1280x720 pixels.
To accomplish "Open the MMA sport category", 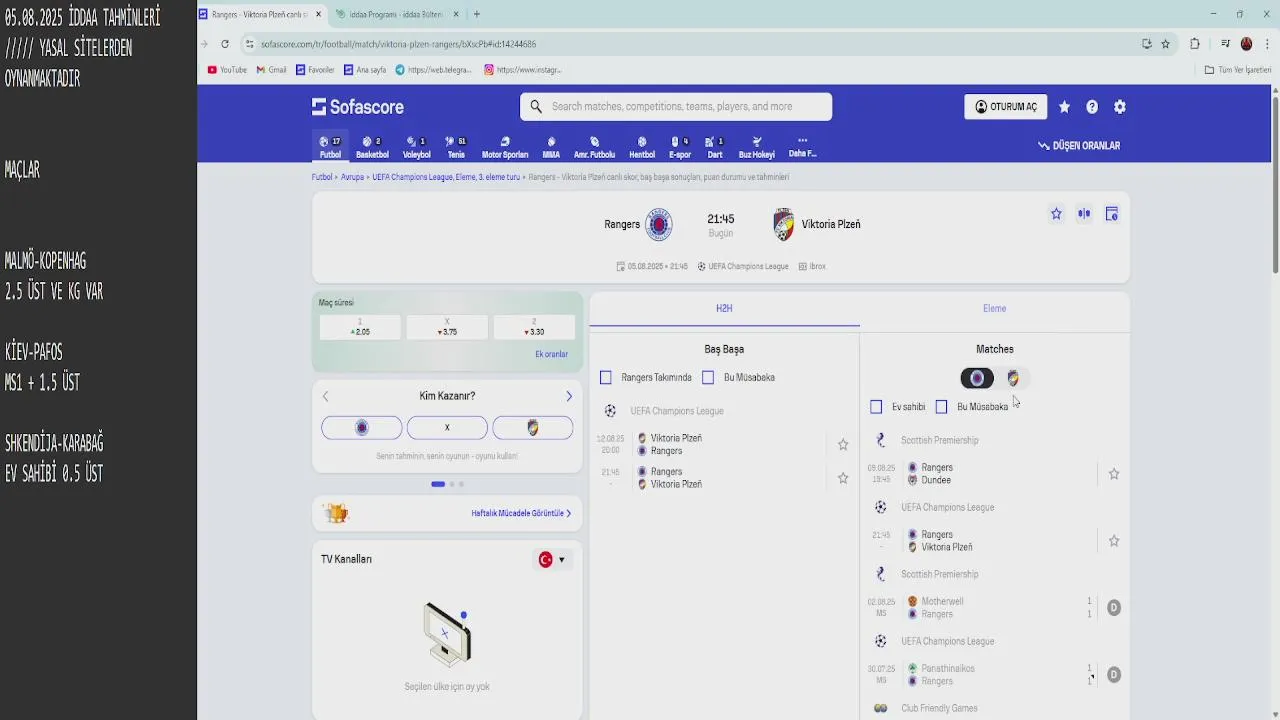I will point(551,147).
